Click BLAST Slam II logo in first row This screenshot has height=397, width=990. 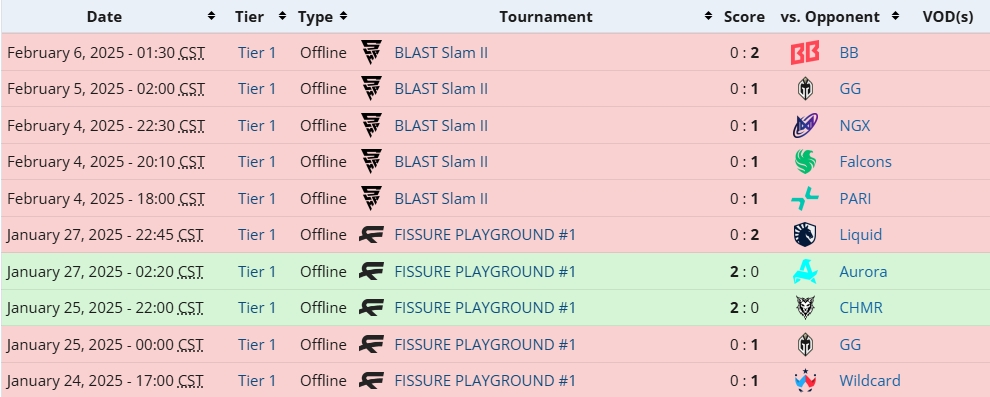(371, 52)
